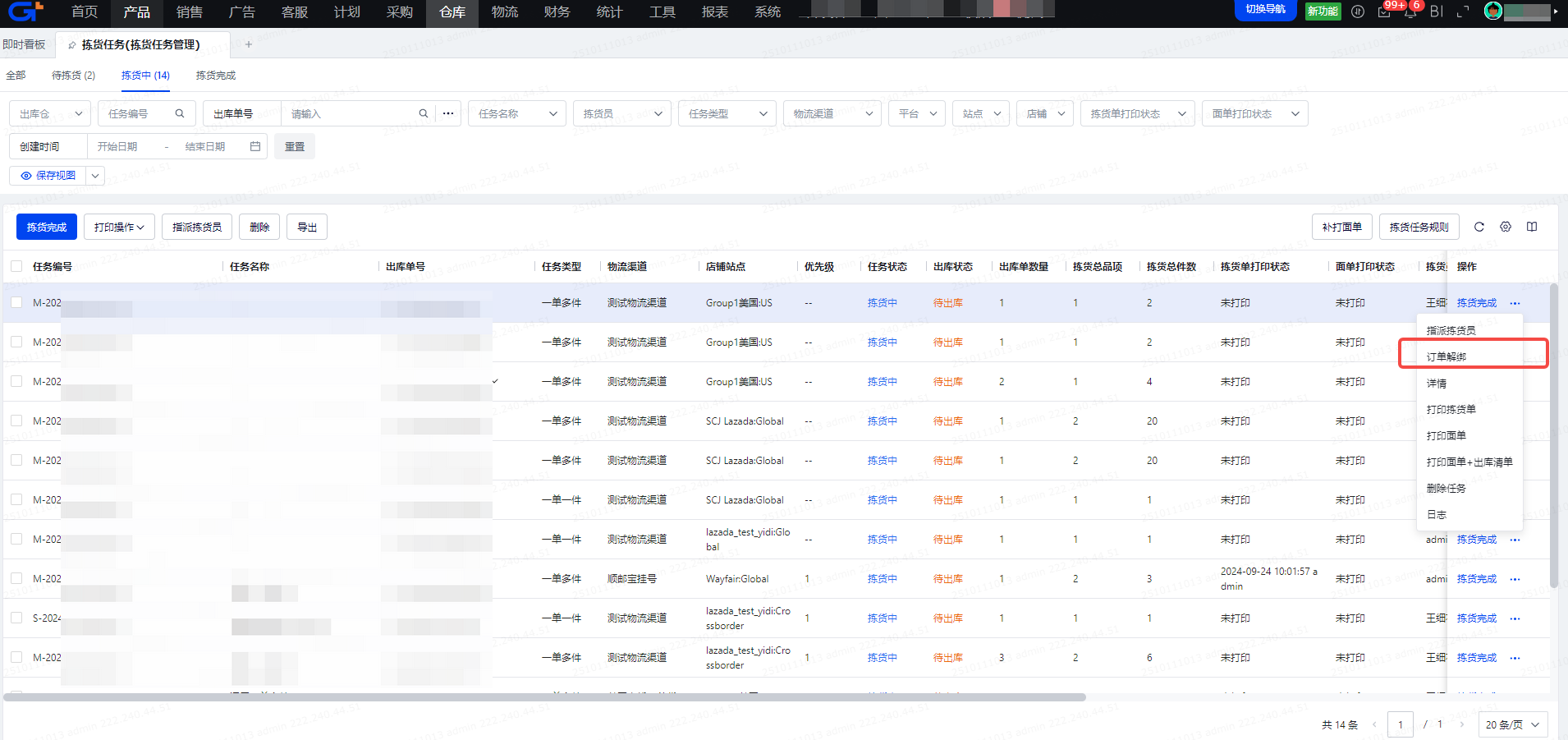Tick the select-all checkbox in table header
This screenshot has height=740, width=1568.
(16, 266)
